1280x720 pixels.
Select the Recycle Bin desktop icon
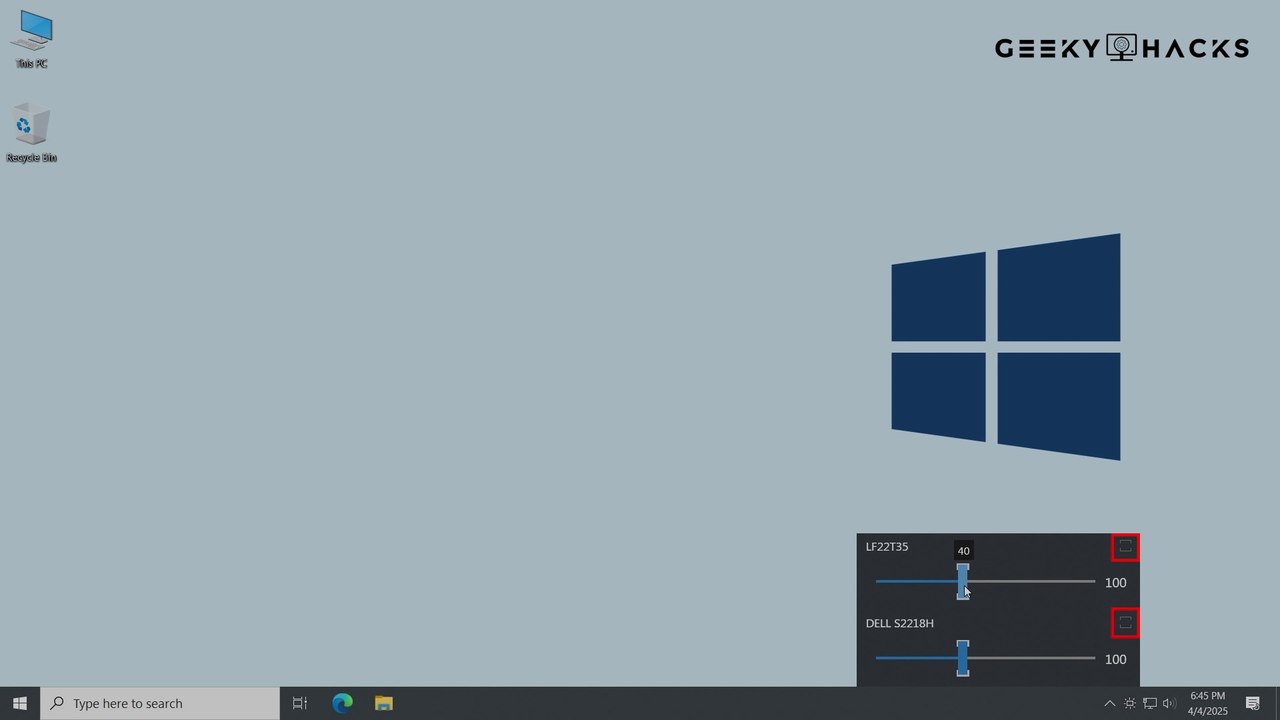click(x=31, y=133)
